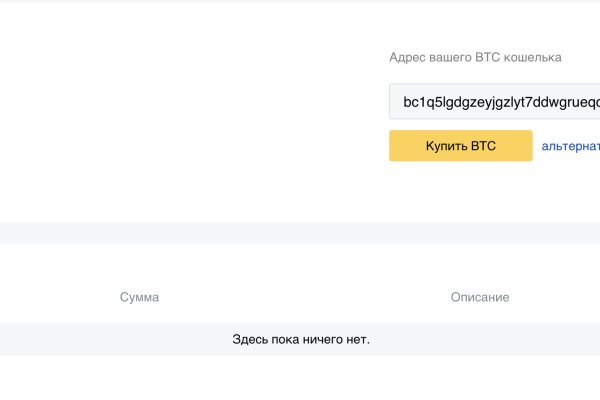Image resolution: width=600 pixels, height=400 pixels.
Task: Click the Сумма heading in the table
Action: [139, 297]
